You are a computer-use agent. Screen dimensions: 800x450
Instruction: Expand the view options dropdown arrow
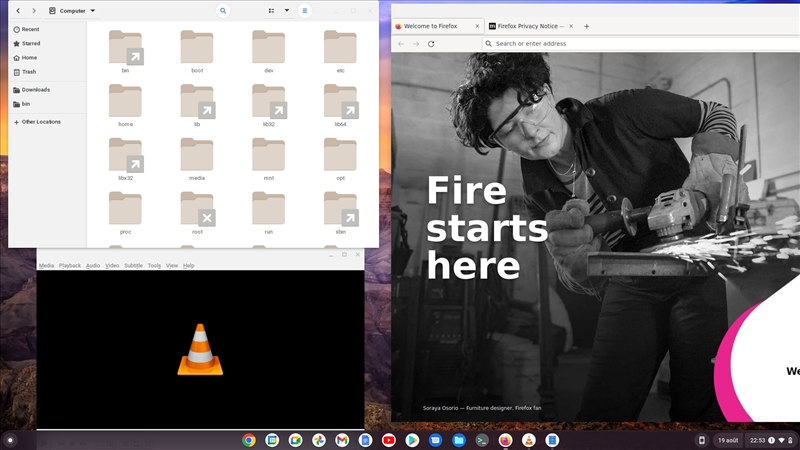tap(287, 11)
